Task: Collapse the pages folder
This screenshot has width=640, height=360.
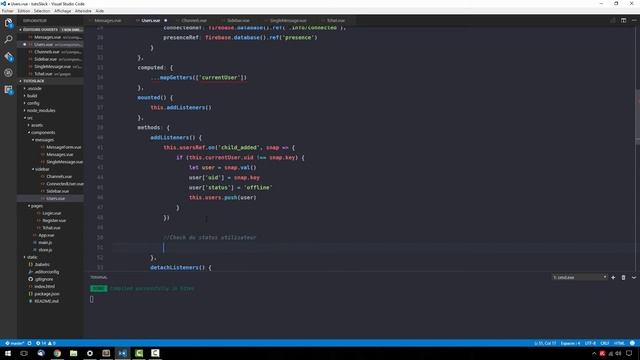Action: point(37,206)
